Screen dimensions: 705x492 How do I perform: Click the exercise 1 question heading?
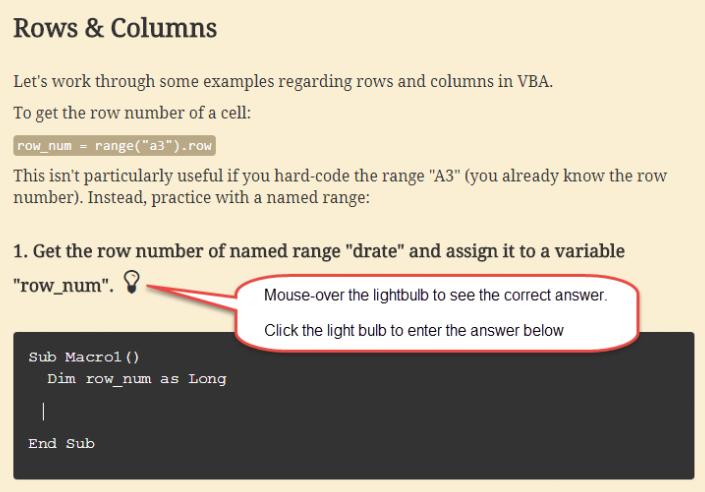coord(319,250)
